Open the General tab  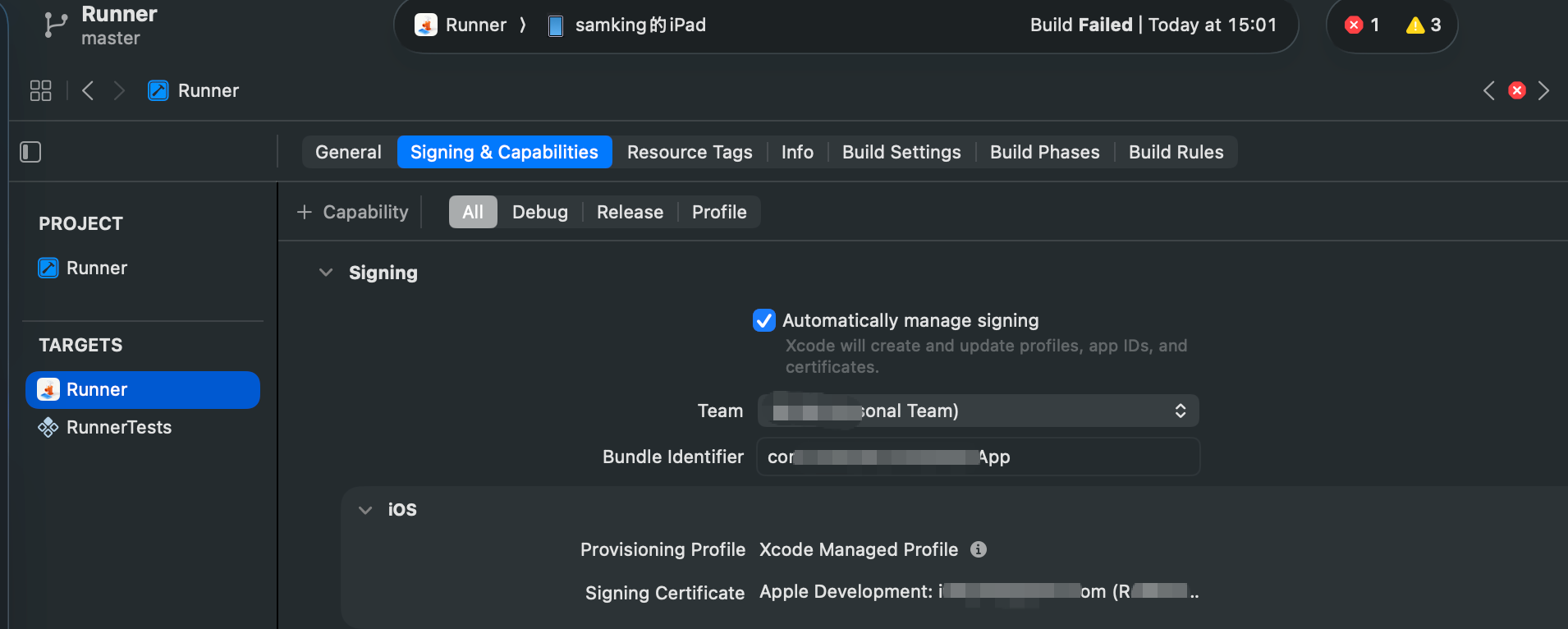(348, 152)
